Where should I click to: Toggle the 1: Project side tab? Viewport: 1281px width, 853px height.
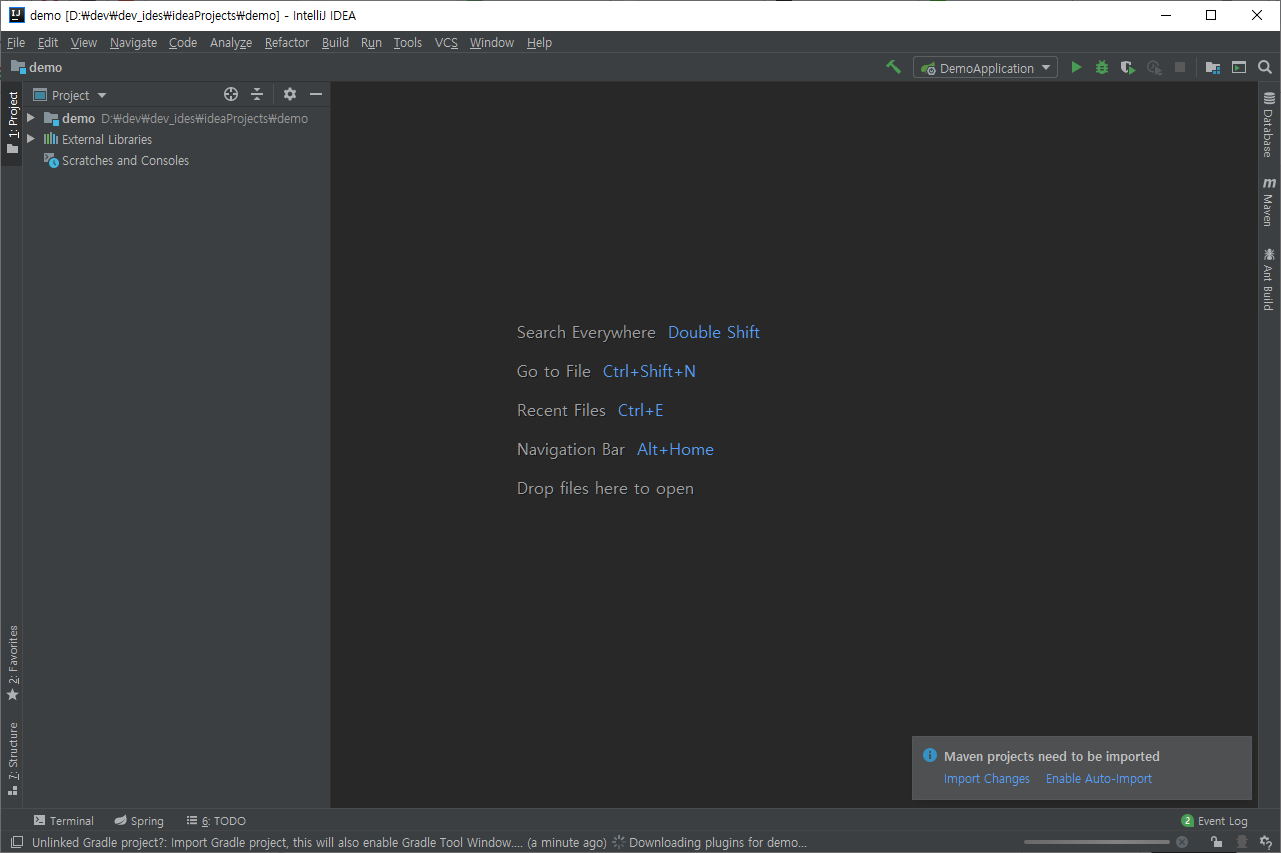coord(12,123)
